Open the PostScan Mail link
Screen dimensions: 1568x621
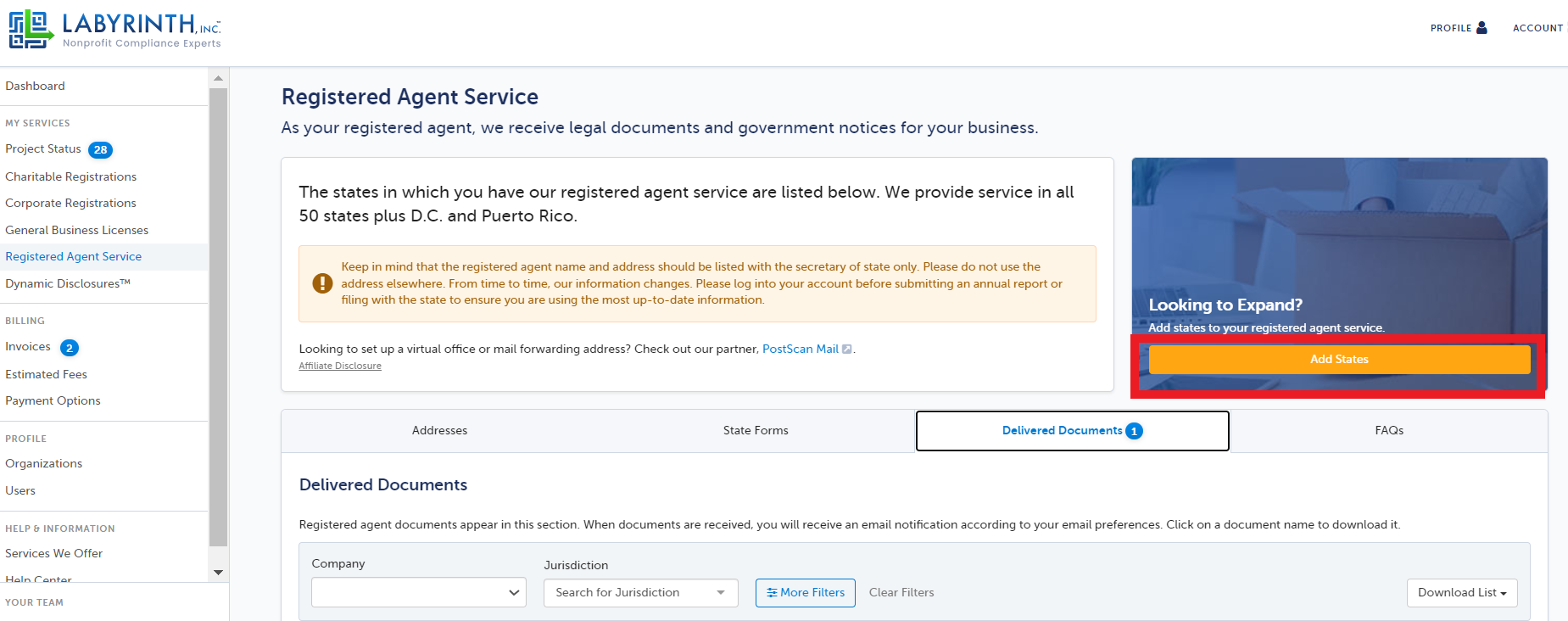801,350
